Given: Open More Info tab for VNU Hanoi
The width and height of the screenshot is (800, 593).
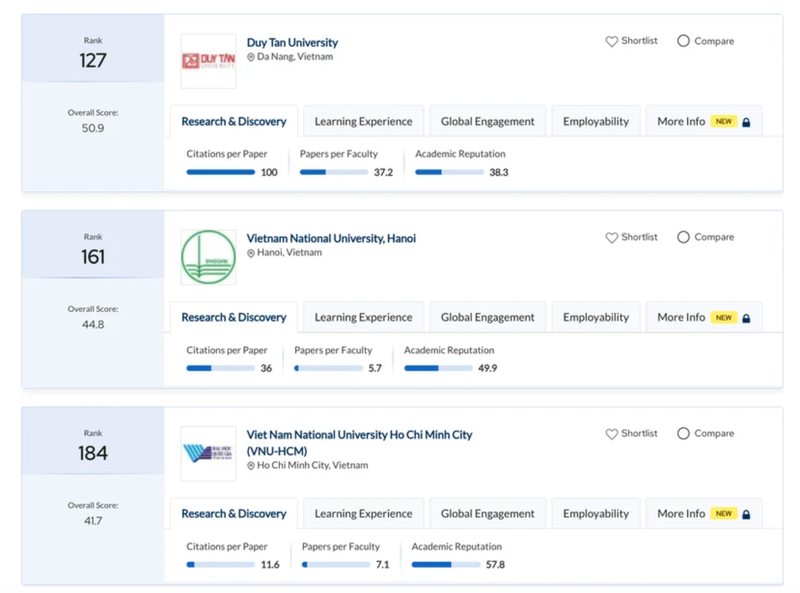Looking at the screenshot, I should point(704,317).
